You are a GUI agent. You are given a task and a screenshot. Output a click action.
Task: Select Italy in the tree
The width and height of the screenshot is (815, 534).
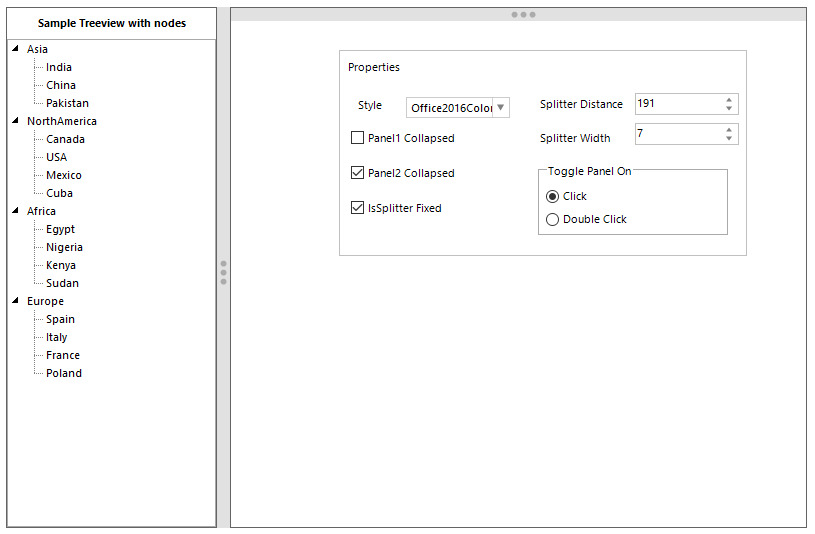(x=57, y=337)
